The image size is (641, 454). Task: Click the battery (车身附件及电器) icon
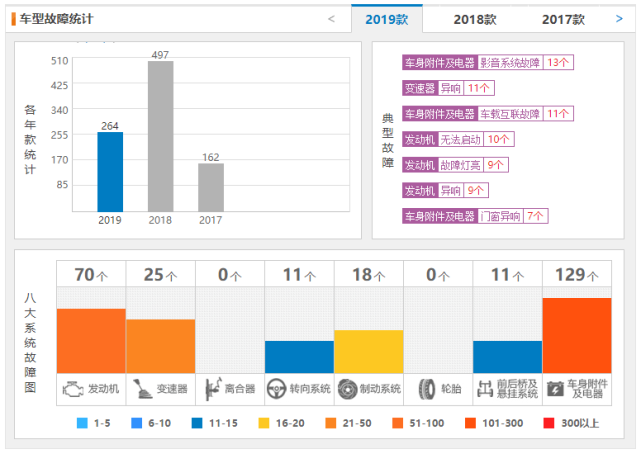[553, 387]
